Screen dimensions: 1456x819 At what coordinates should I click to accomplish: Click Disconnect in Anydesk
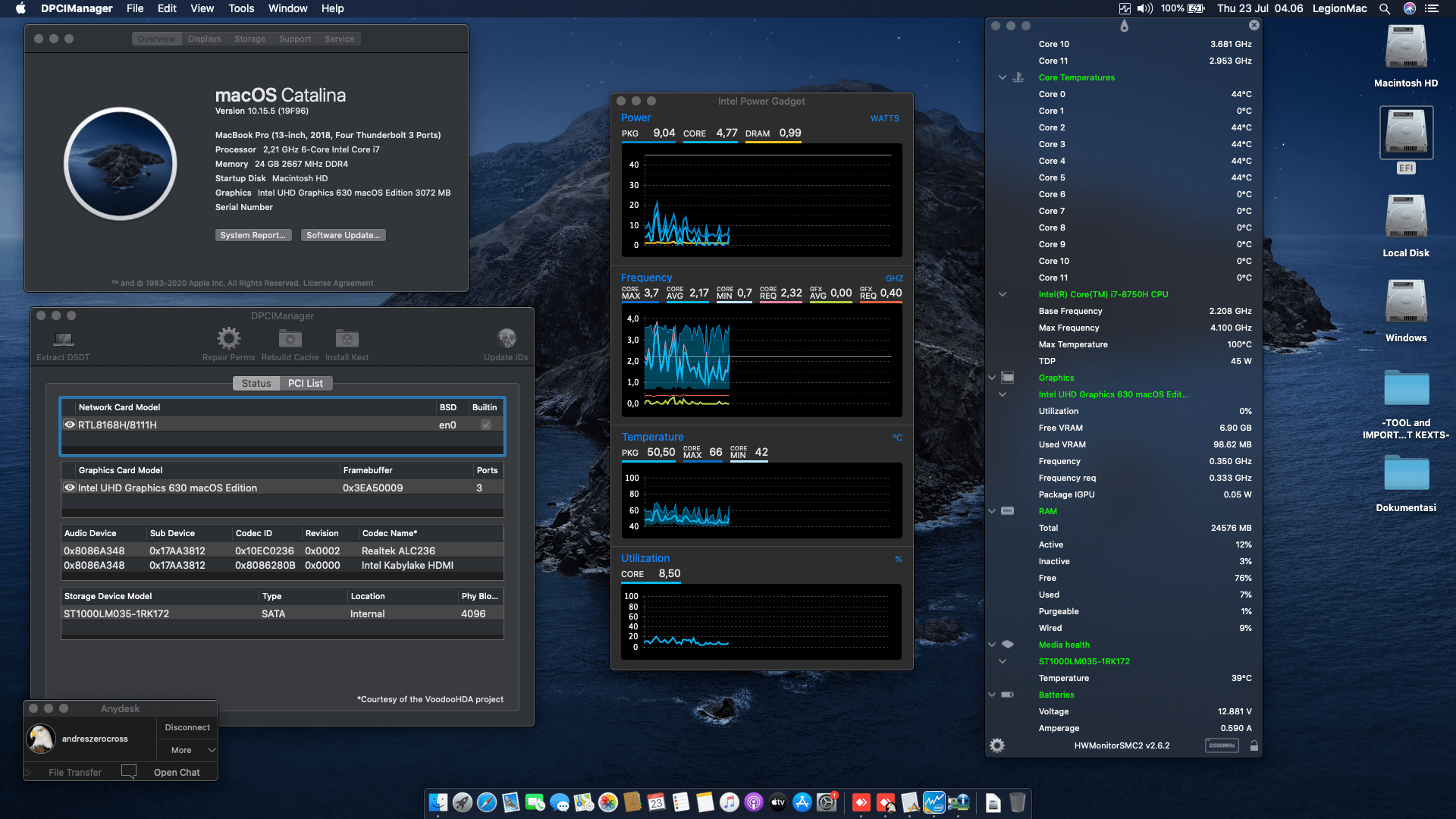(x=187, y=727)
